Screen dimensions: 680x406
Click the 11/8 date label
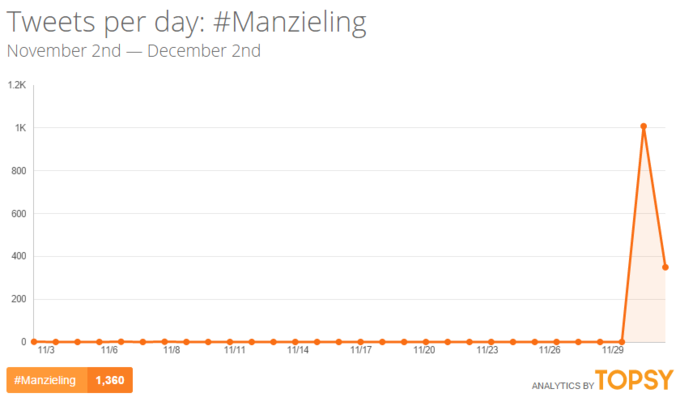[x=171, y=351]
